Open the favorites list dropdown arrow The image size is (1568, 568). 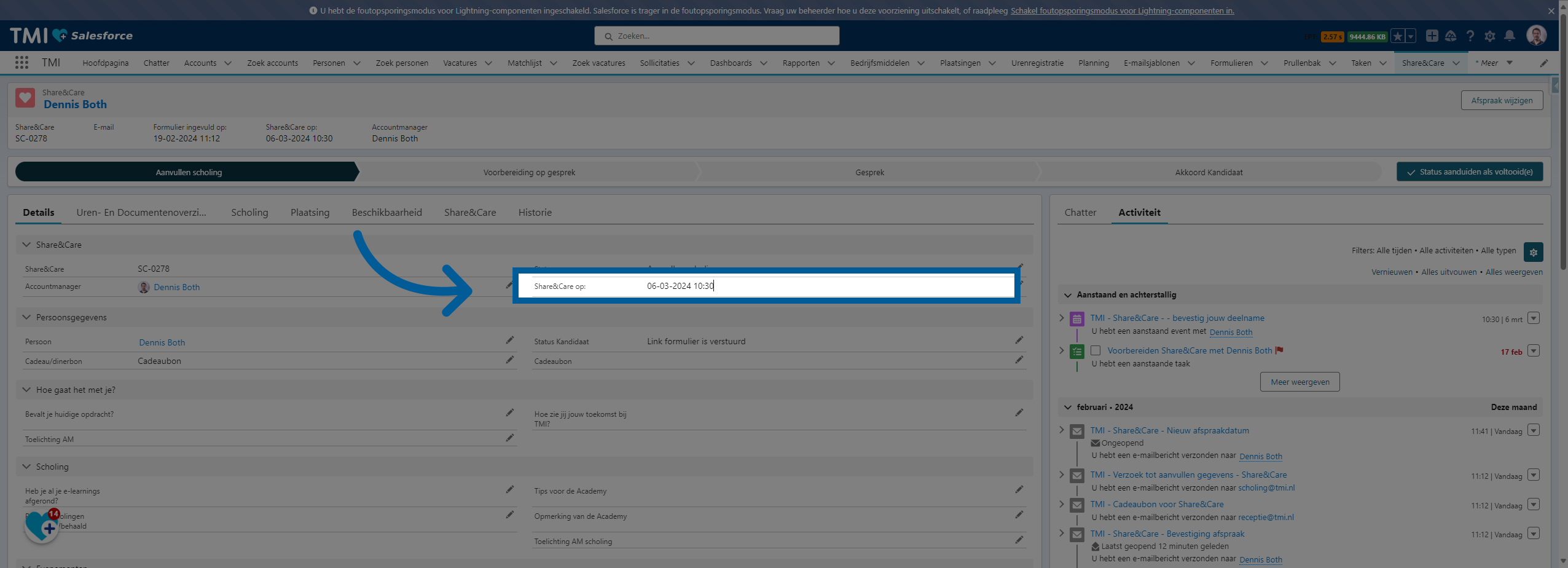coord(1411,36)
